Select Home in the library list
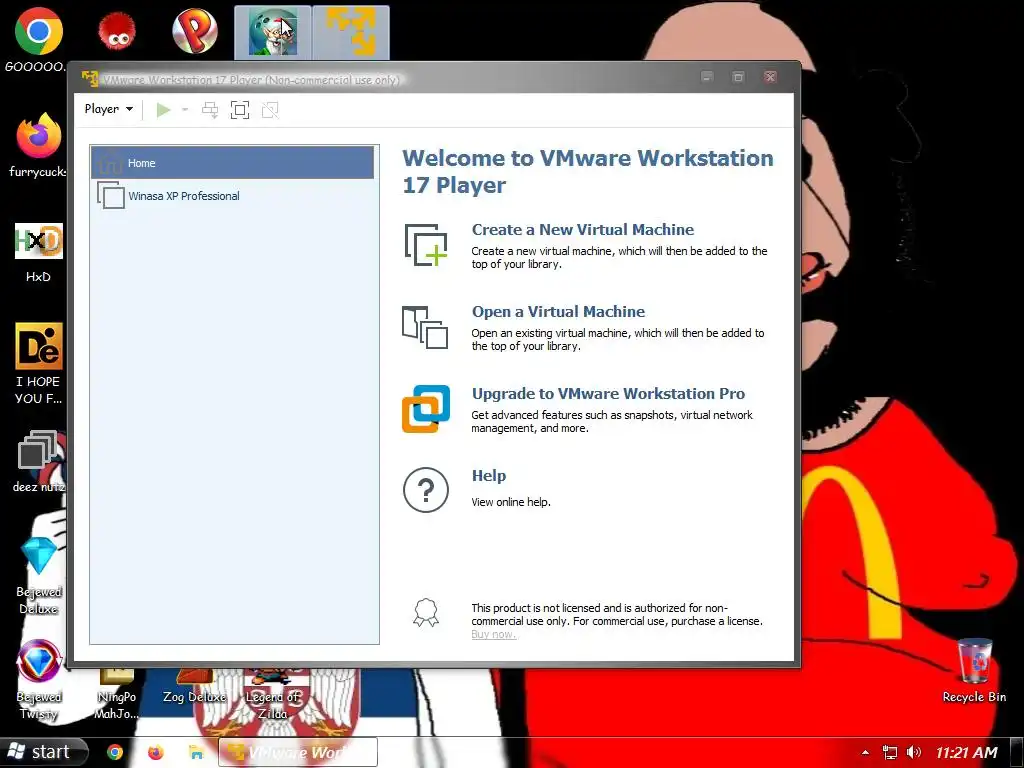1024x768 pixels. pos(232,163)
